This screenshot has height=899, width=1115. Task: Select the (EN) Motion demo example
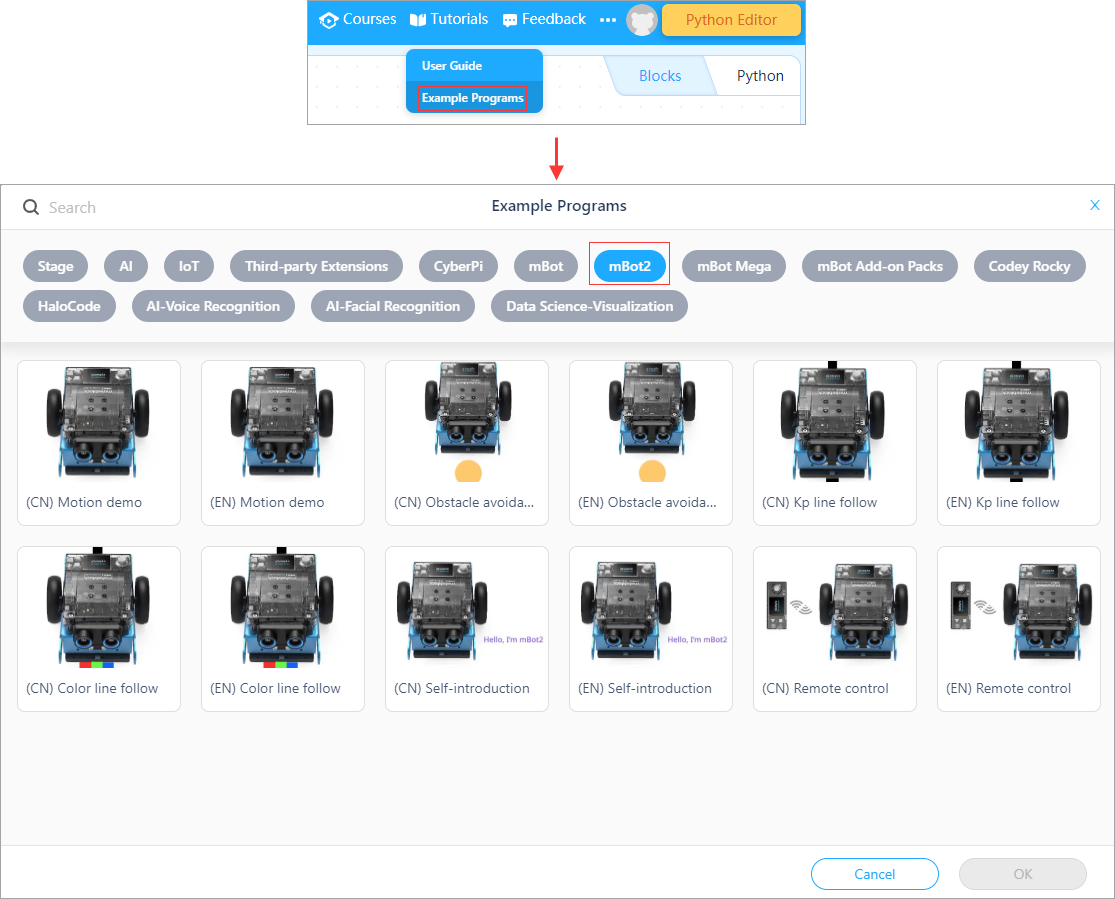283,443
